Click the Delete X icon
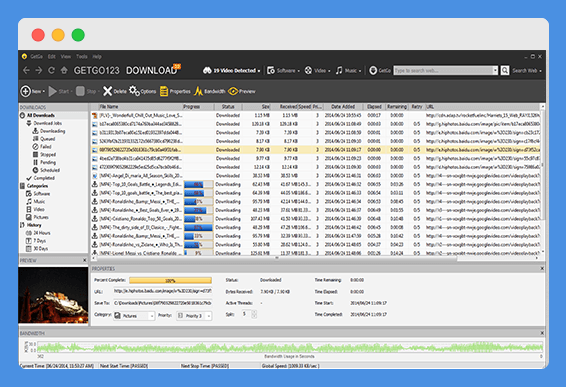The height and width of the screenshot is (387, 566). (107, 91)
